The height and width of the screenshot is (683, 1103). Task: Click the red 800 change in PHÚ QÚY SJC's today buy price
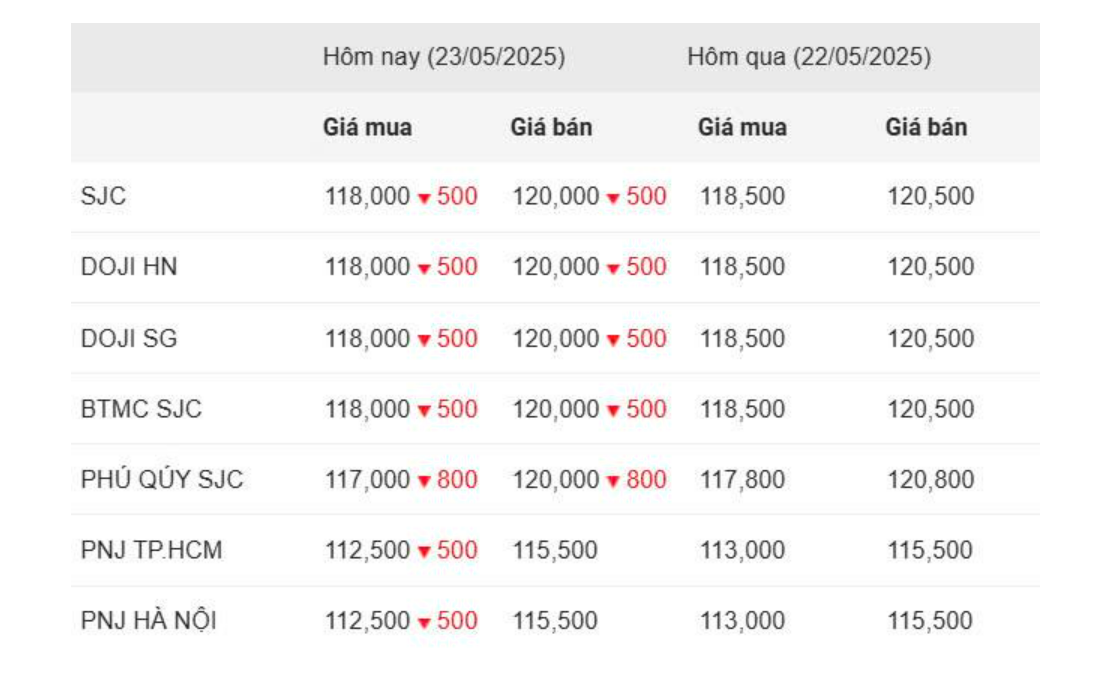pyautogui.click(x=457, y=480)
